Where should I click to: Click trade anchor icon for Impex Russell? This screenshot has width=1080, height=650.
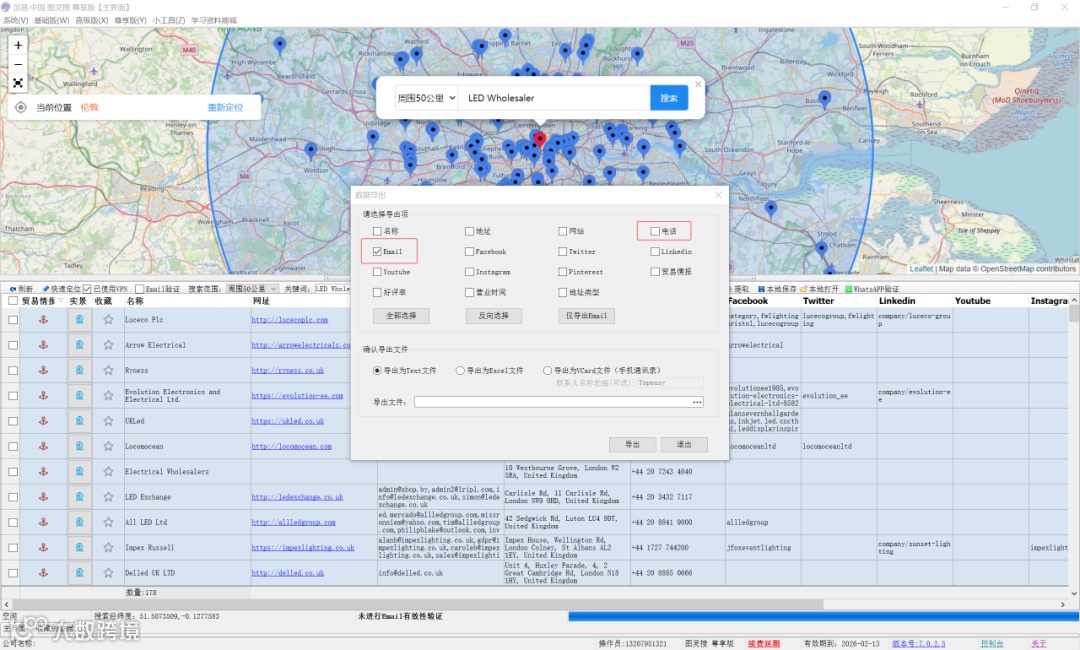(43, 547)
